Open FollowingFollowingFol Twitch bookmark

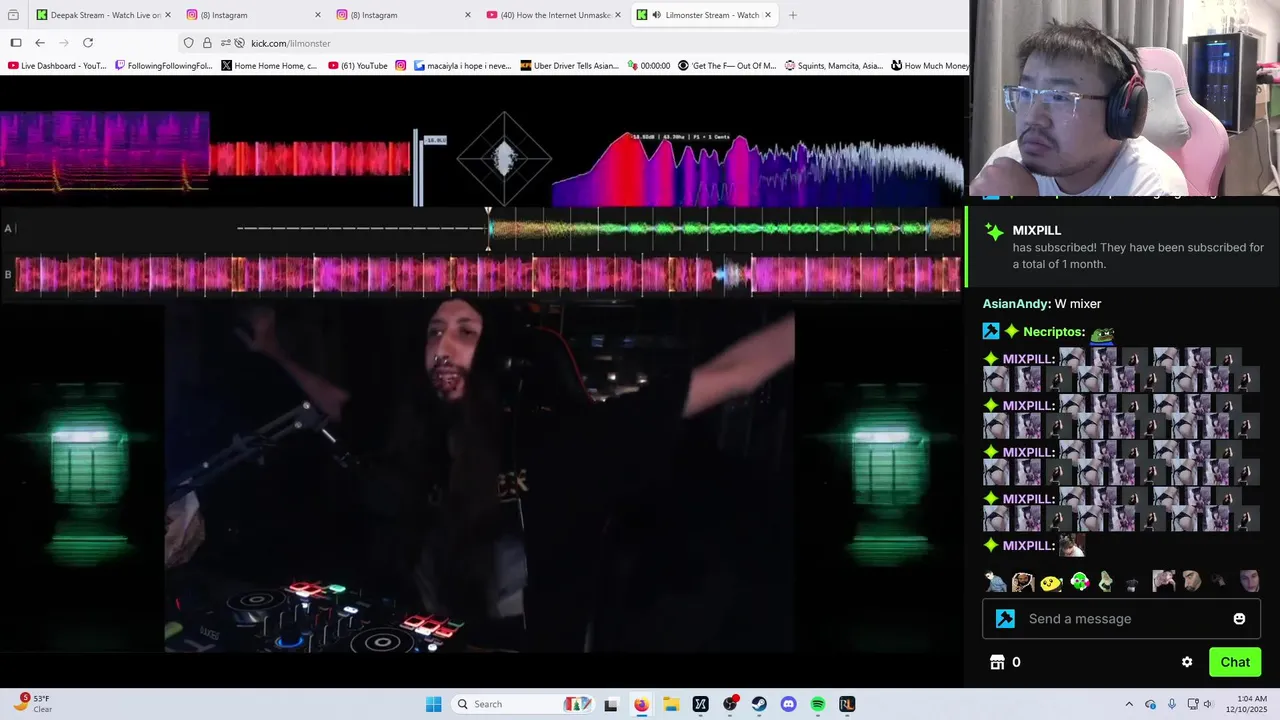click(164, 66)
